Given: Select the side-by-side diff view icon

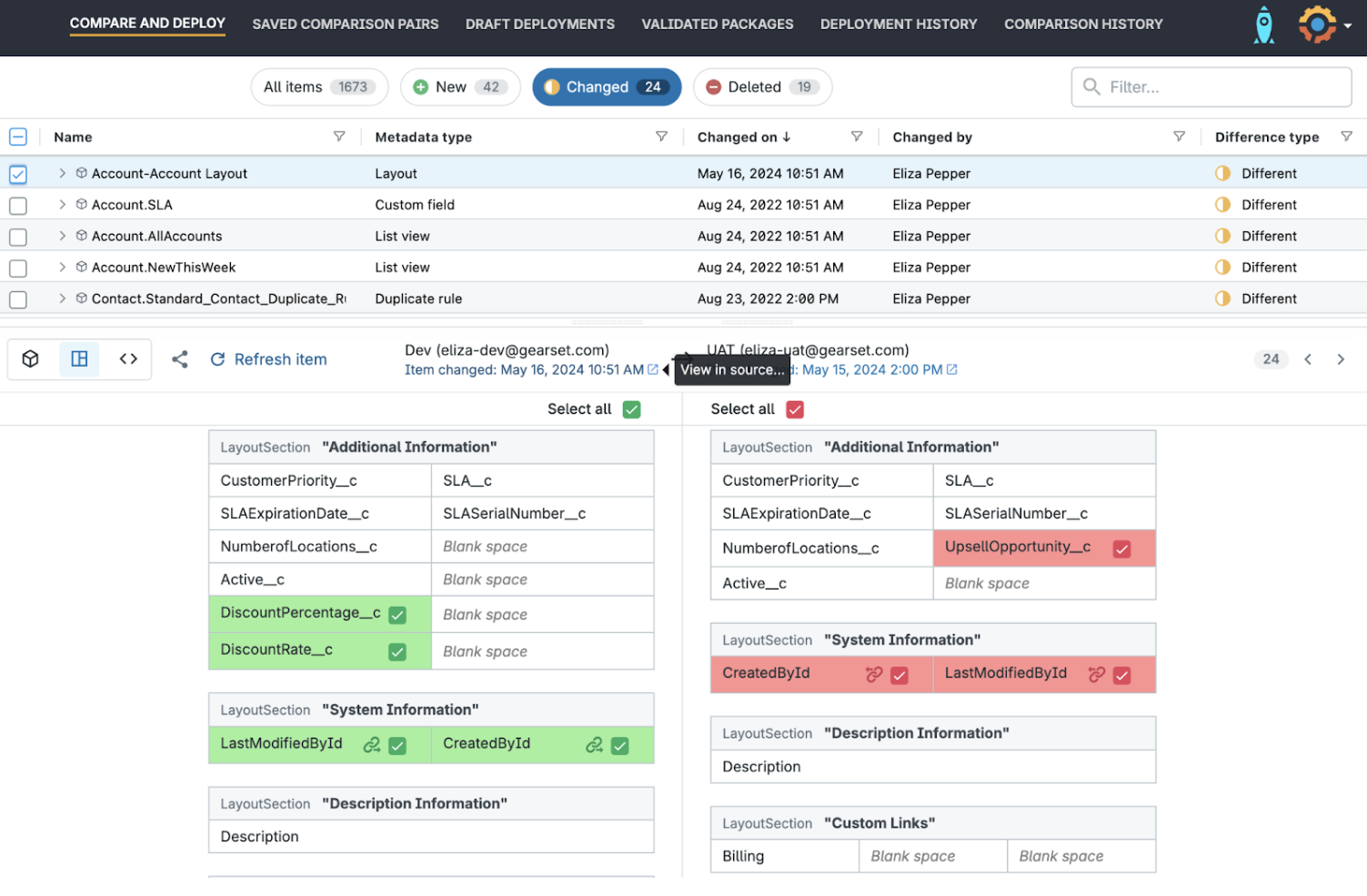Looking at the screenshot, I should pos(80,359).
